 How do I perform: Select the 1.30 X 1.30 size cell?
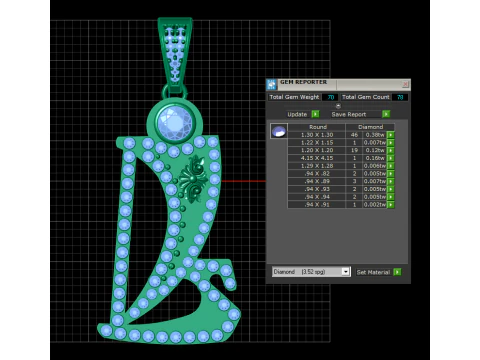coord(317,135)
